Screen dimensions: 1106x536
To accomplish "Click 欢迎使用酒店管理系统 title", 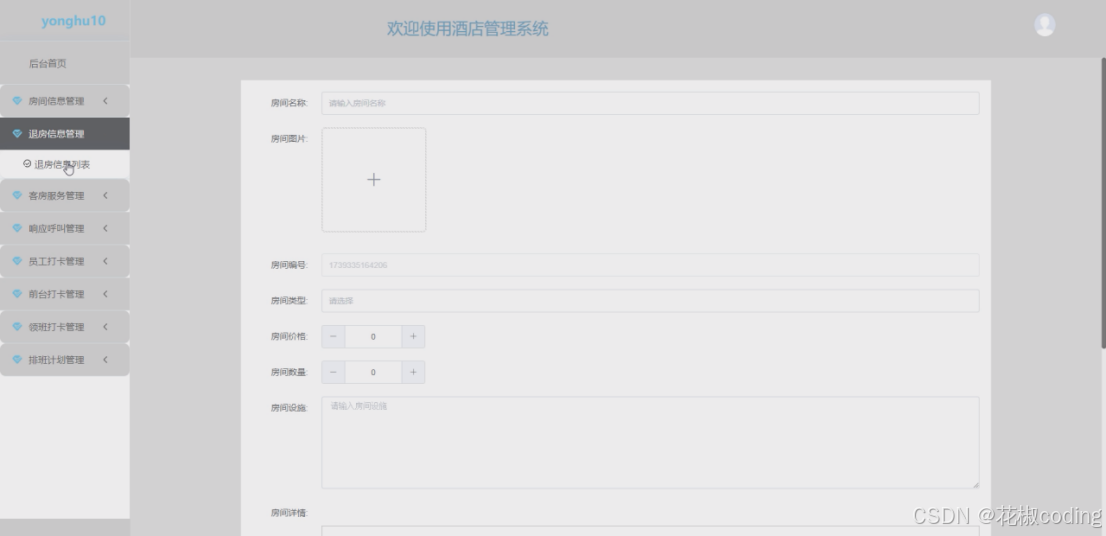I will [468, 29].
